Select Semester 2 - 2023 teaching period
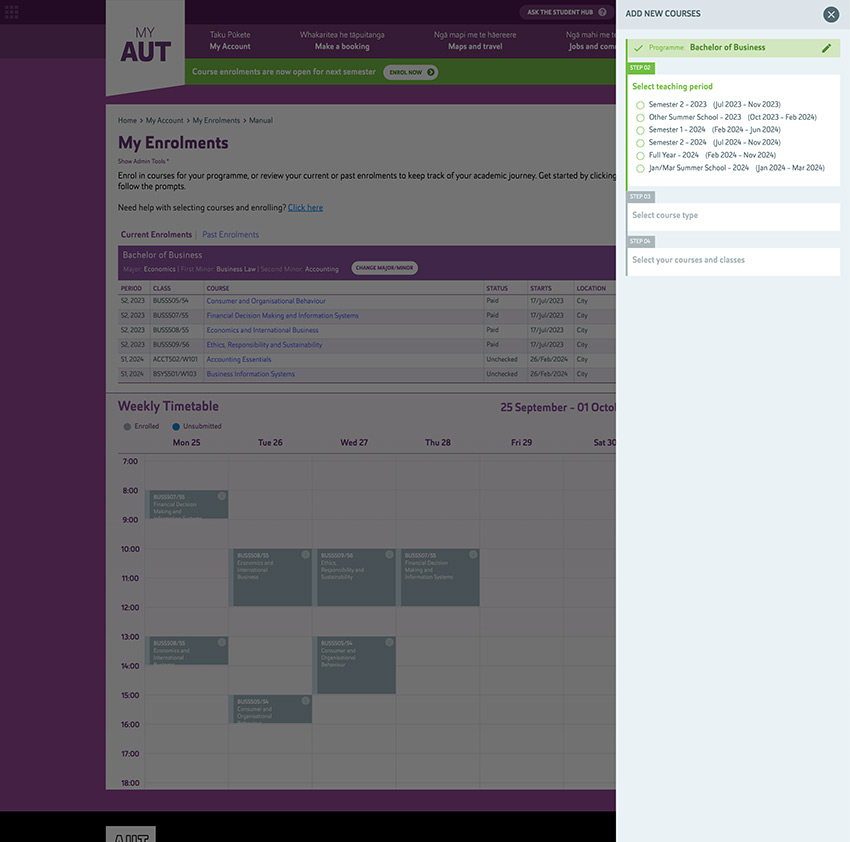 tap(640, 105)
